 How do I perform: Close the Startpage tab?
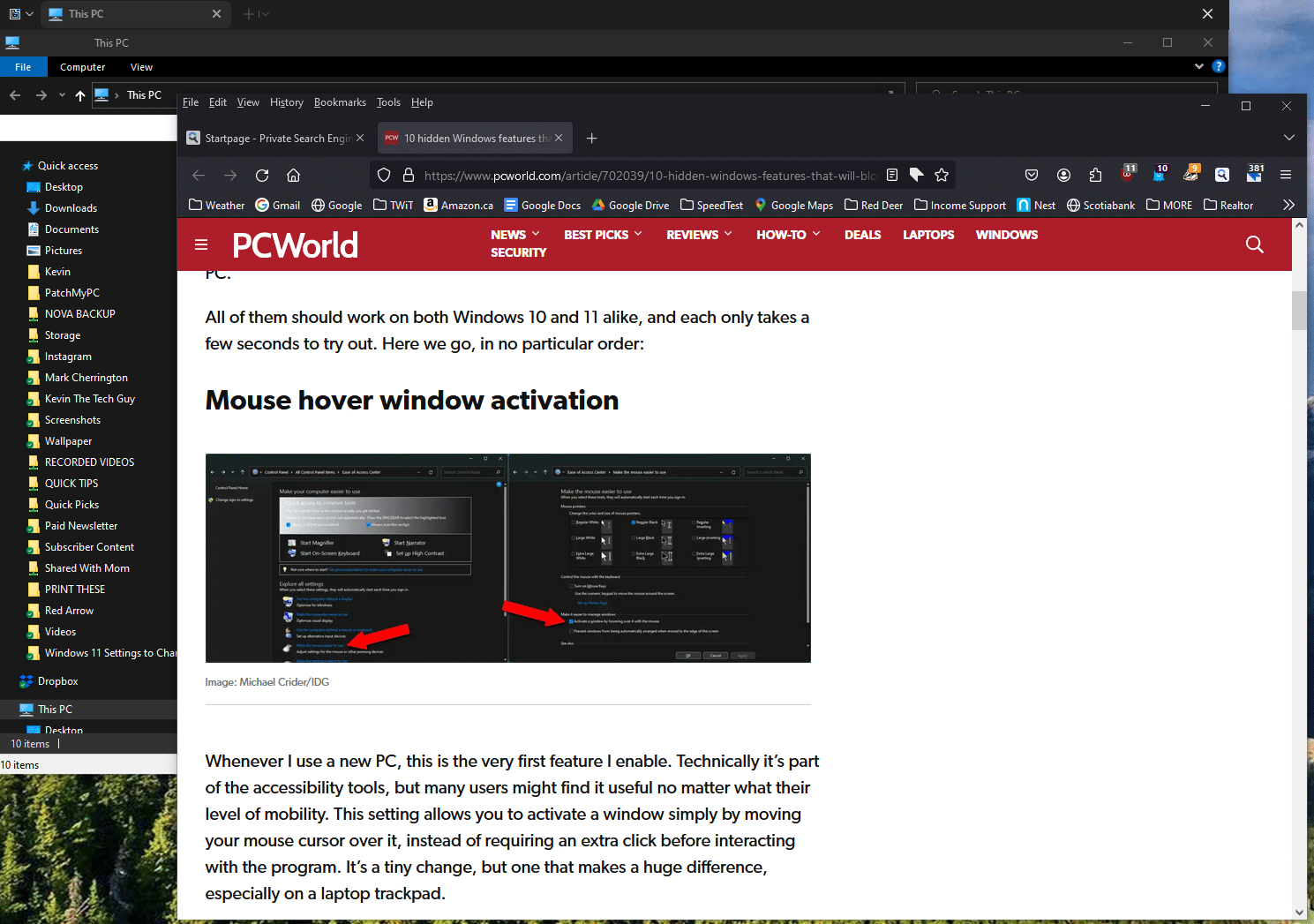pos(360,138)
